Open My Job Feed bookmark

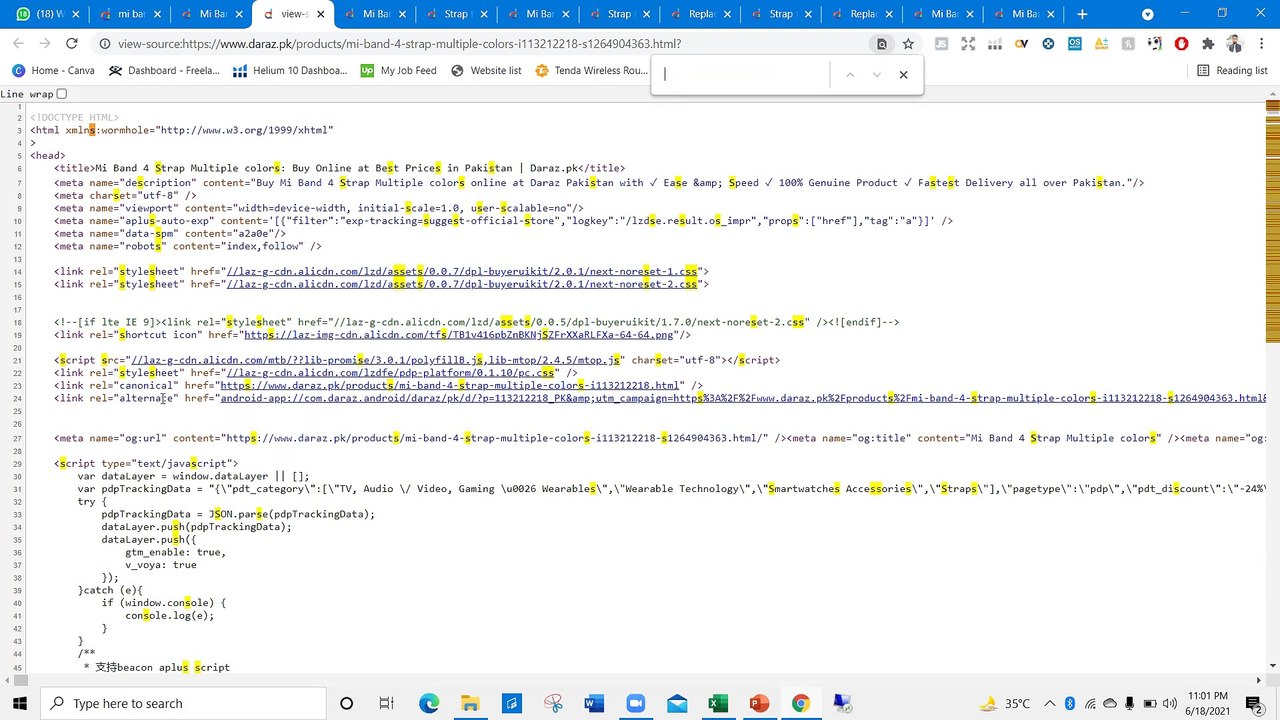398,71
